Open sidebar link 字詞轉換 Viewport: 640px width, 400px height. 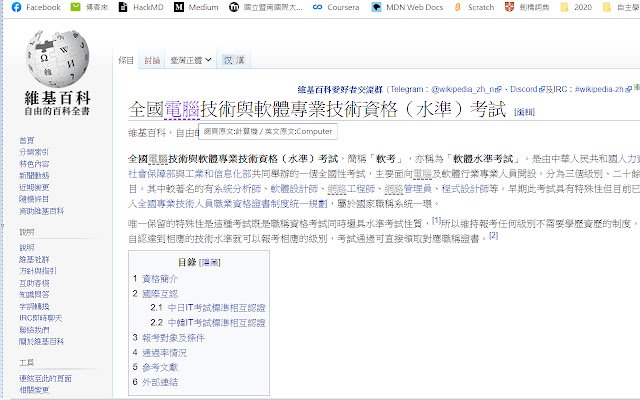coord(34,306)
